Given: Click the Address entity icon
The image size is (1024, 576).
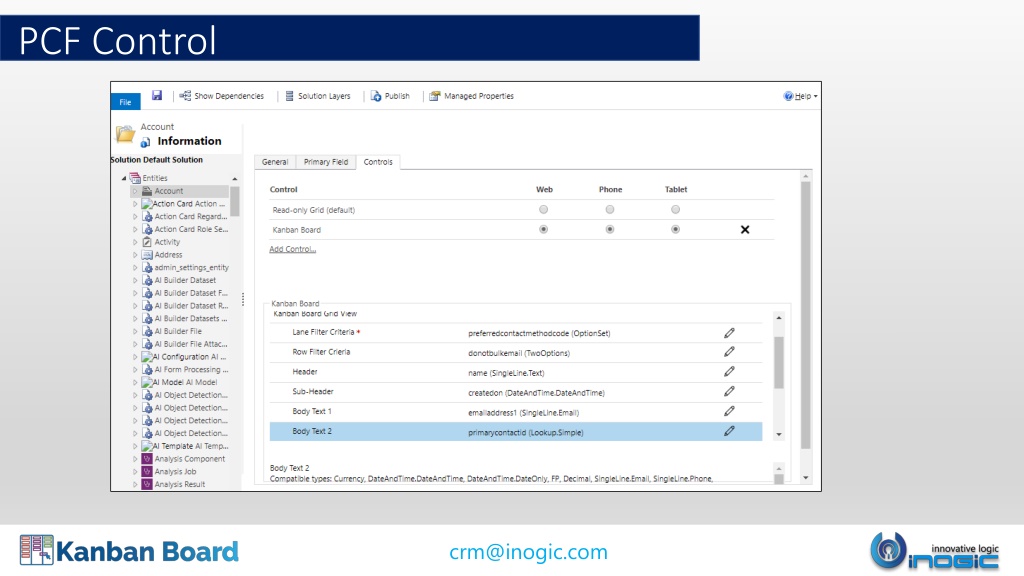Looking at the screenshot, I should pyautogui.click(x=147, y=255).
